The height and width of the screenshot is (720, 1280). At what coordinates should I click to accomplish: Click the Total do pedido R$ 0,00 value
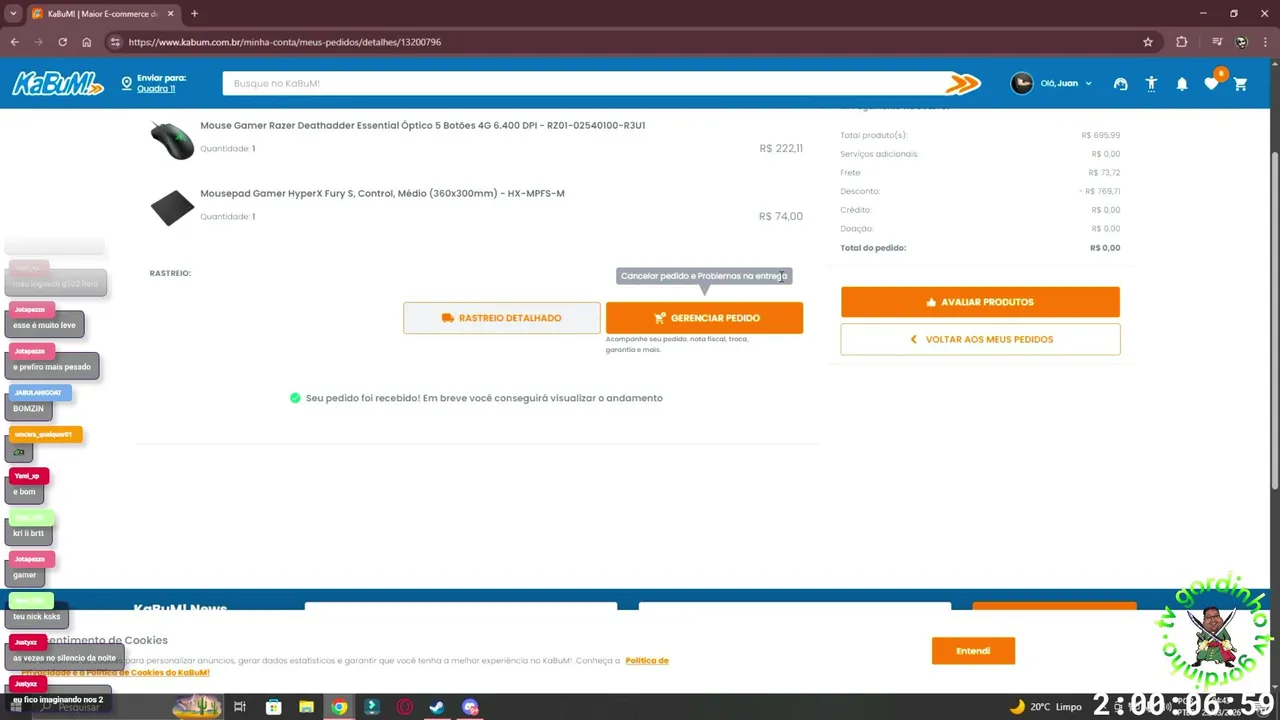tap(1105, 248)
